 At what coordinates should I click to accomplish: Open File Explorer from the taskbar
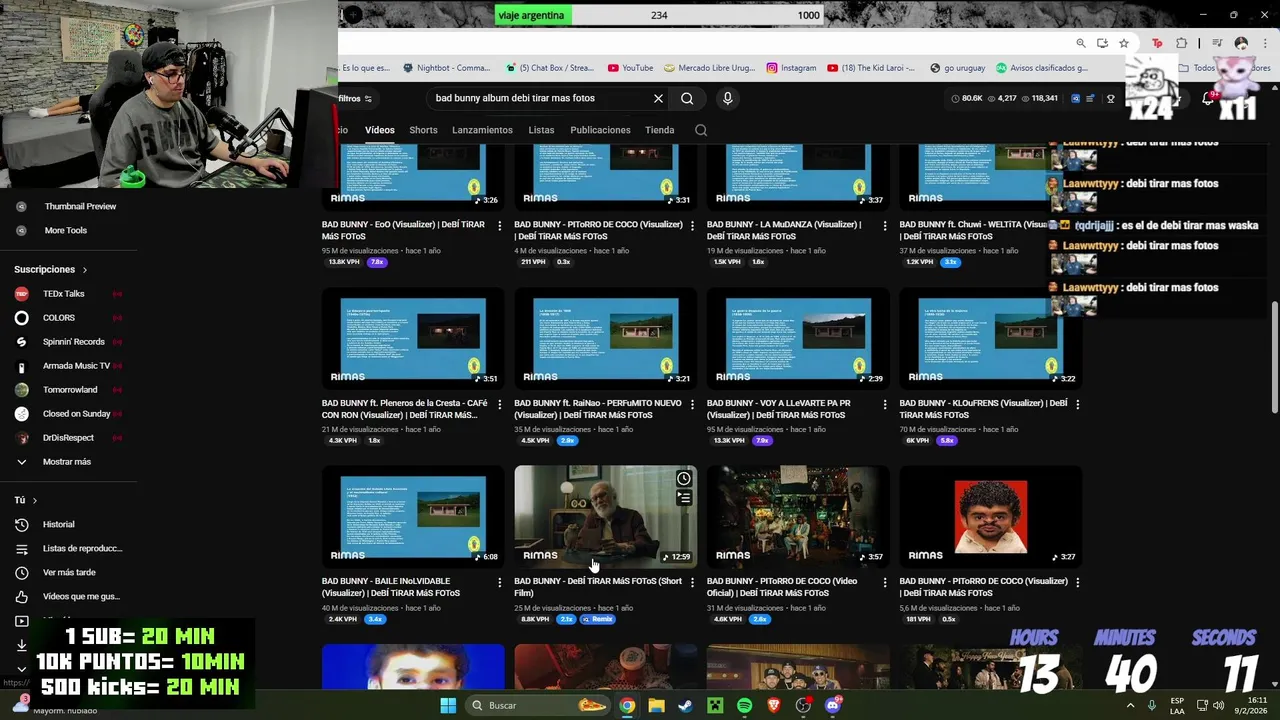tap(656, 705)
